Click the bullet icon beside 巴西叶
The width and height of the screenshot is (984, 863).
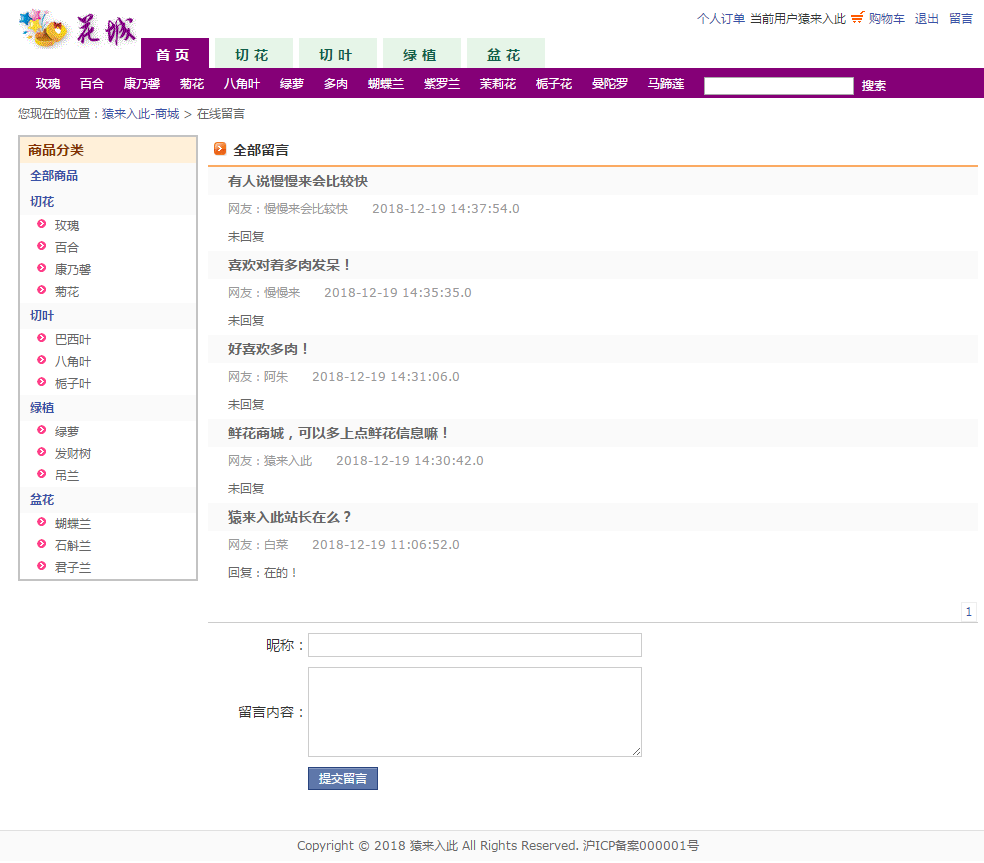click(41, 338)
